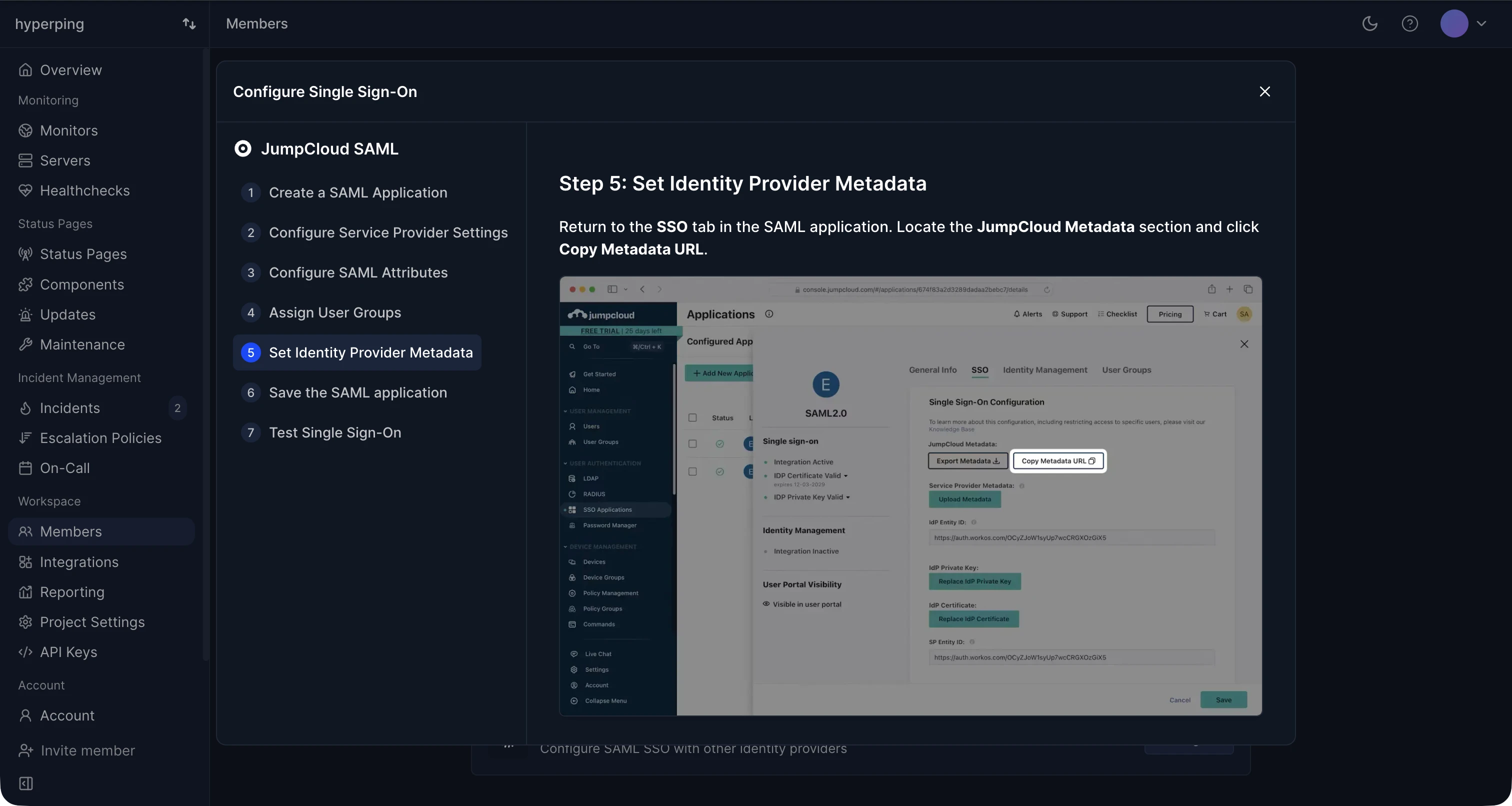Open Project Settings gear icon
Image resolution: width=1512 pixels, height=806 pixels.
pos(25,621)
